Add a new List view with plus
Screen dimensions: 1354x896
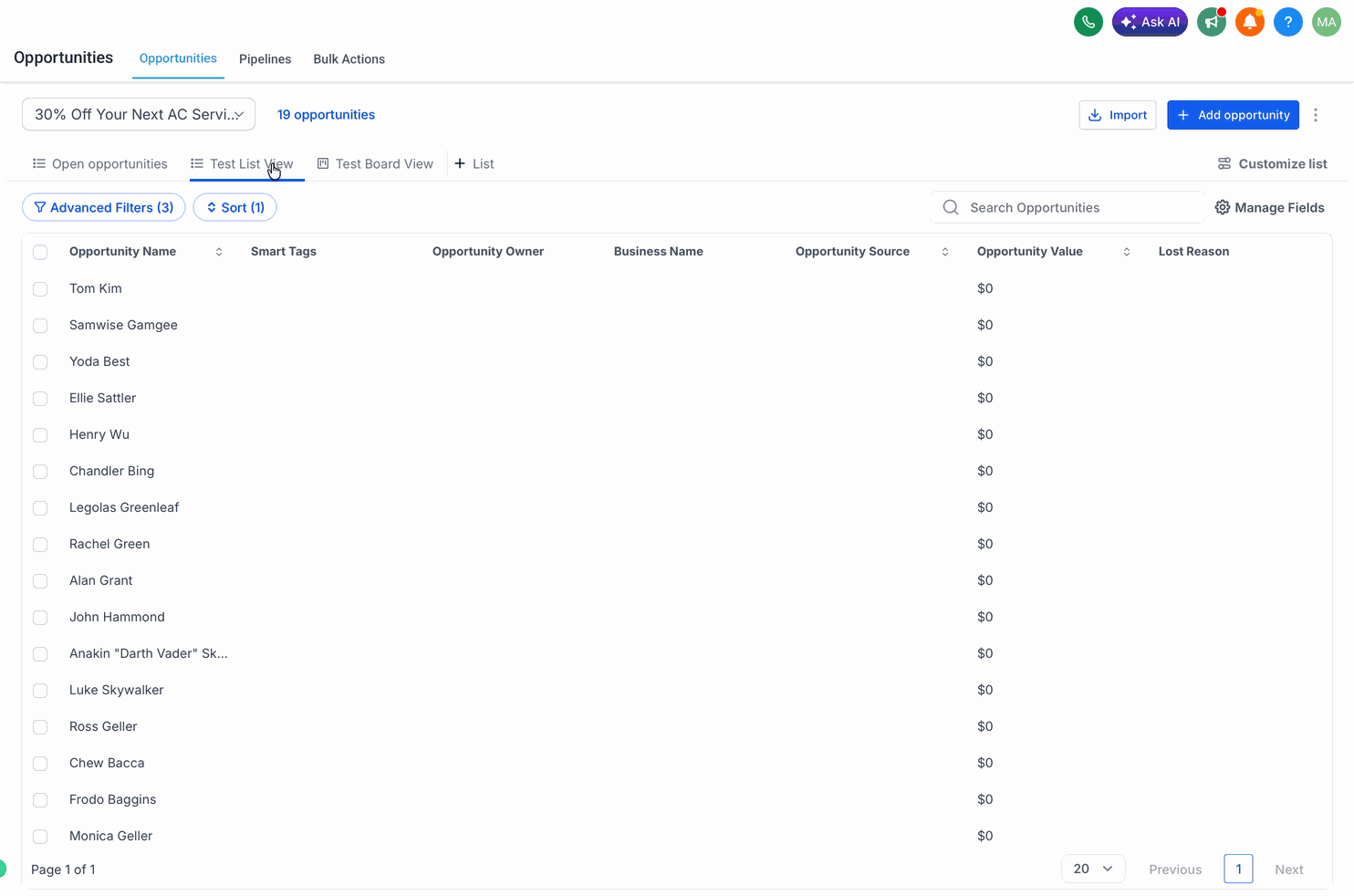pos(474,164)
